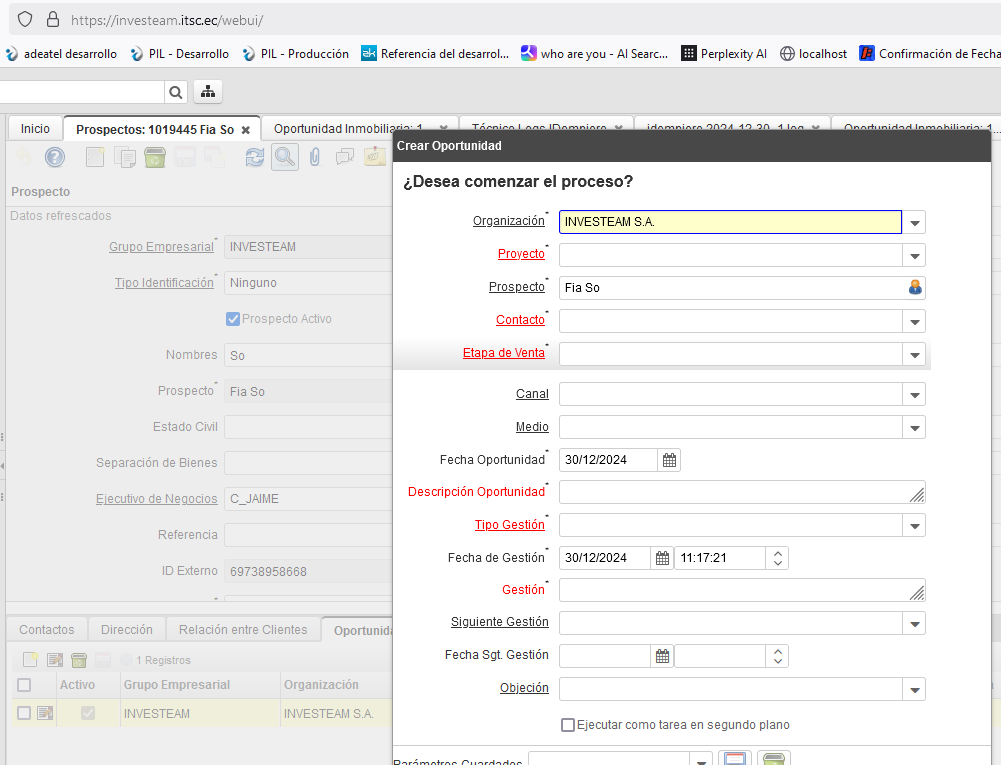Click the magnifier icon in the search box
Viewport: 1001px width, 765px height.
point(176,92)
